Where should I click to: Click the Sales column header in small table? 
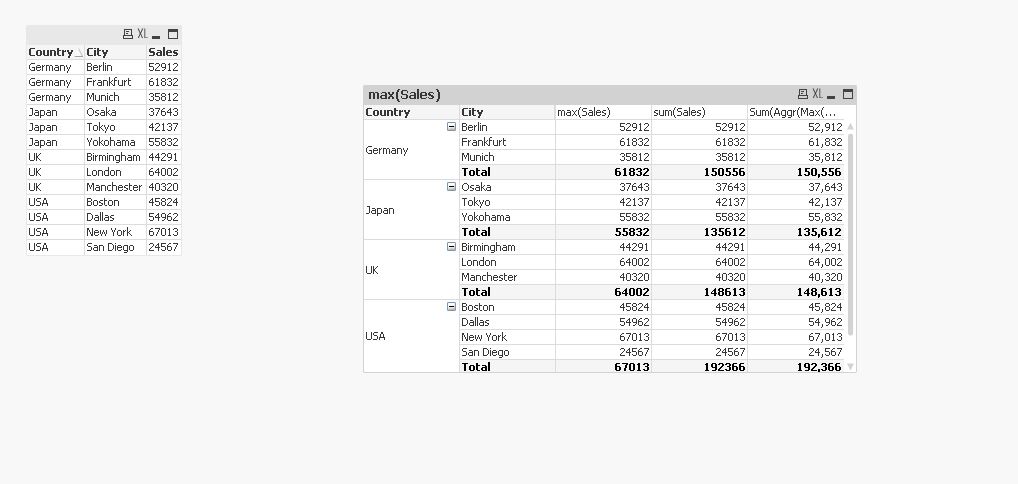click(163, 52)
